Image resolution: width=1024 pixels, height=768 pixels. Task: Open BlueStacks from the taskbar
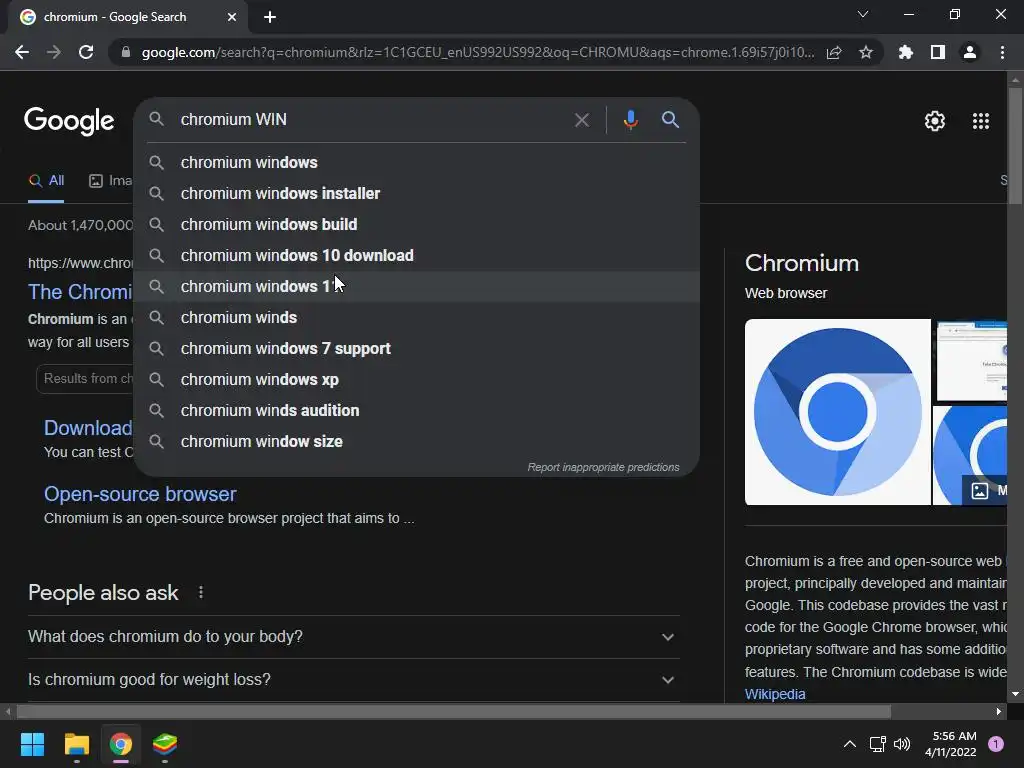165,744
